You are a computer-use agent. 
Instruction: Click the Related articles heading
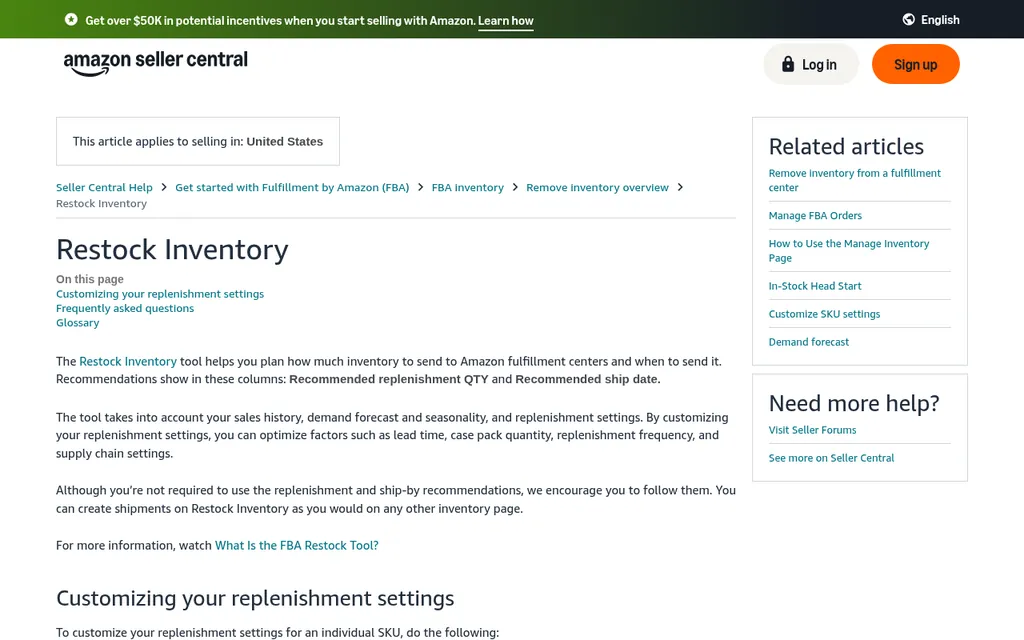coord(846,146)
